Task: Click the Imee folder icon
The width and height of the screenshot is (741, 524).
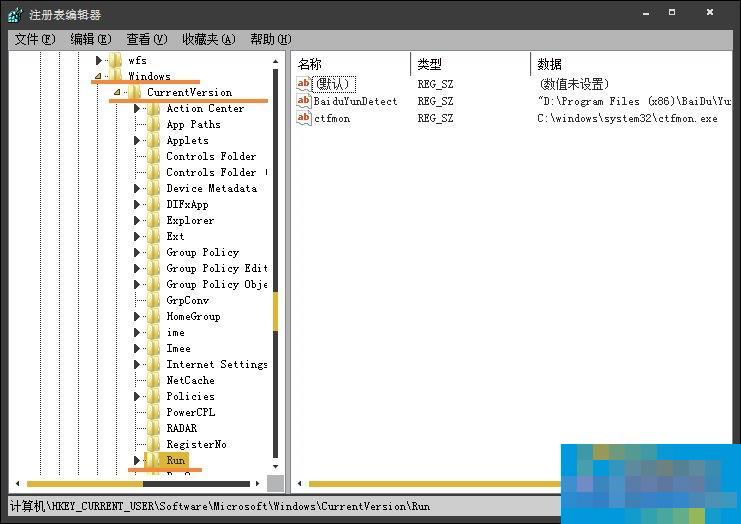Action: tap(154, 348)
